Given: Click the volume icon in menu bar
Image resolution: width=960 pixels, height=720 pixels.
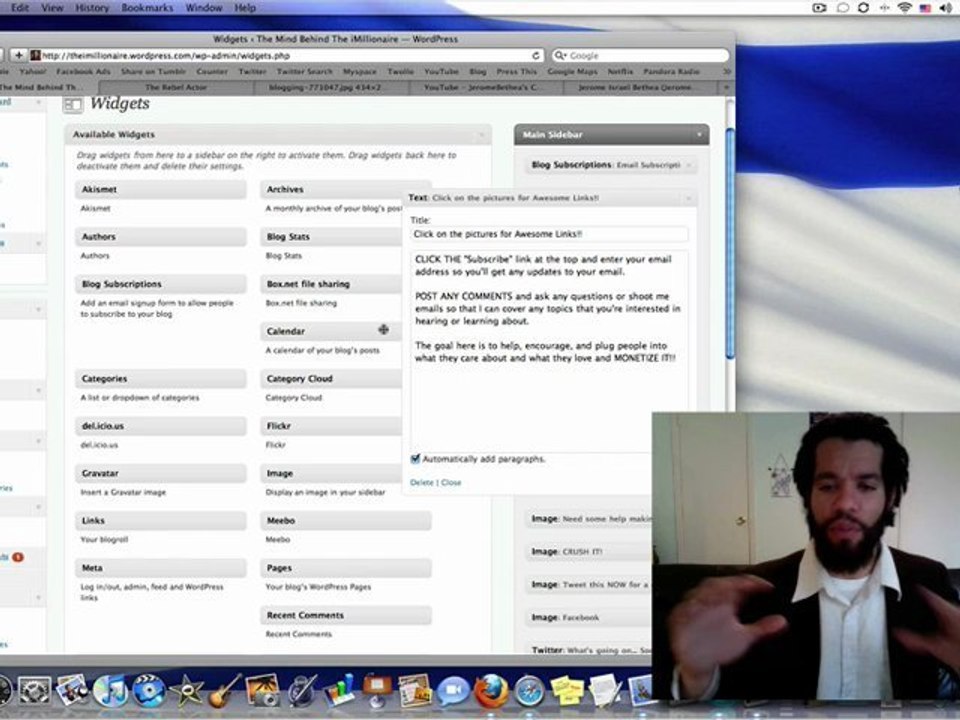Looking at the screenshot, I should click(x=946, y=7).
